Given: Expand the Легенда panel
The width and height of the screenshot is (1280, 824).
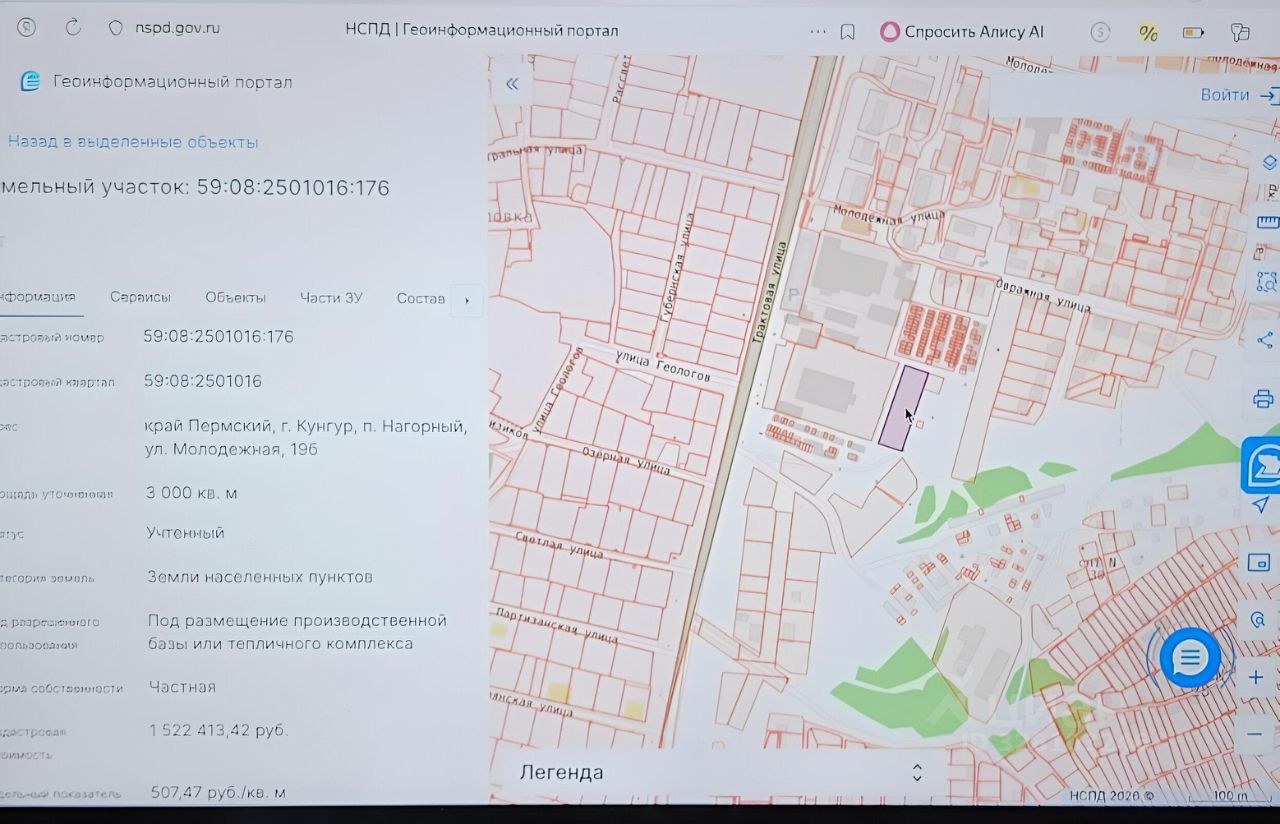Looking at the screenshot, I should coord(917,772).
